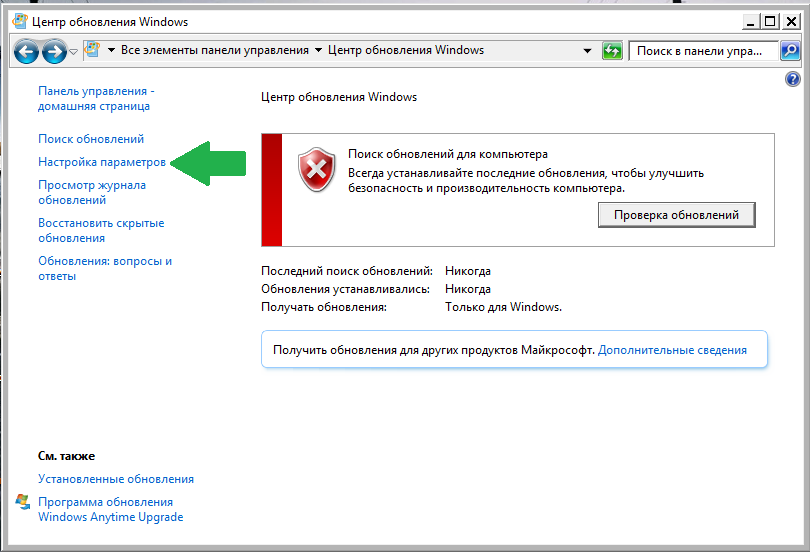Click the Control Panel icon in address bar
This screenshot has height=552, width=810.
tap(92, 50)
